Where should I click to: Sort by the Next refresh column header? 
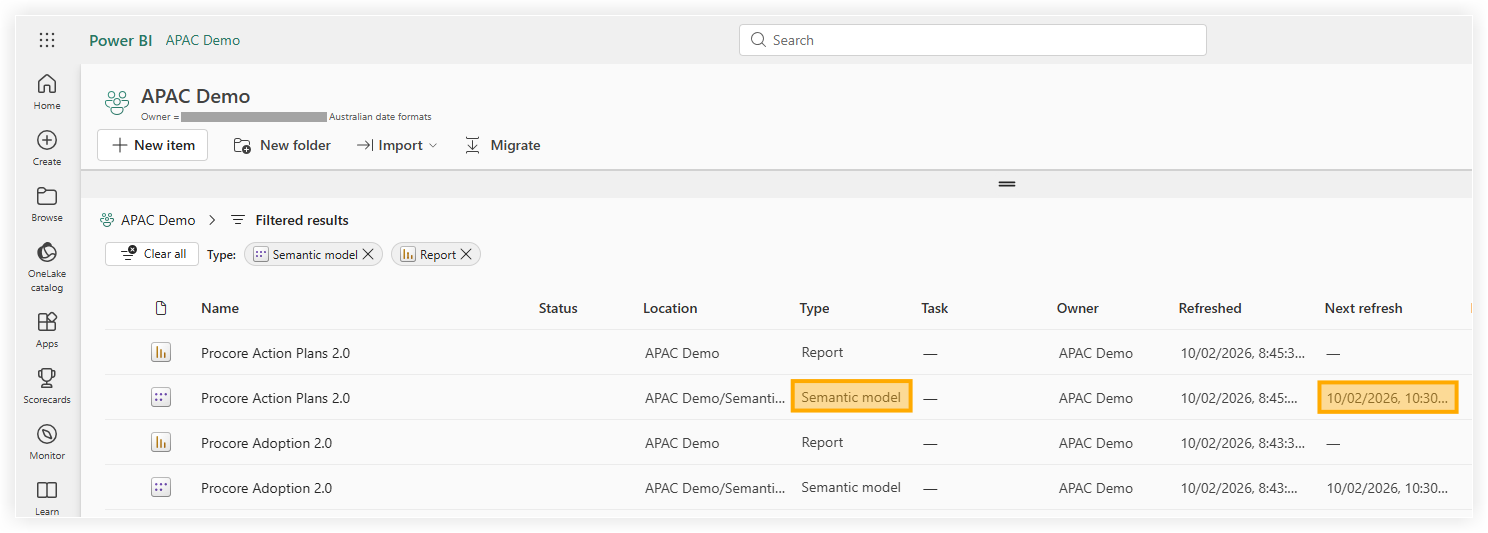pos(1363,308)
